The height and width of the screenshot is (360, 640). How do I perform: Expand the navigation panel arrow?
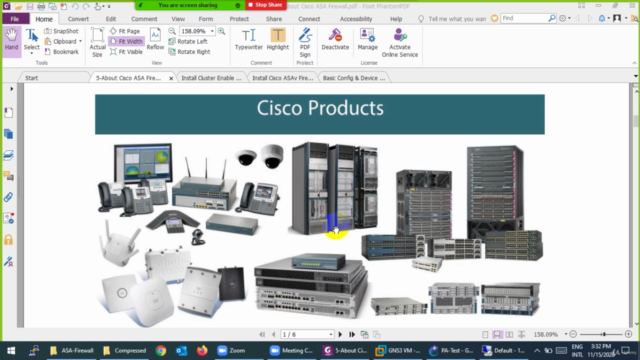pos(11,89)
